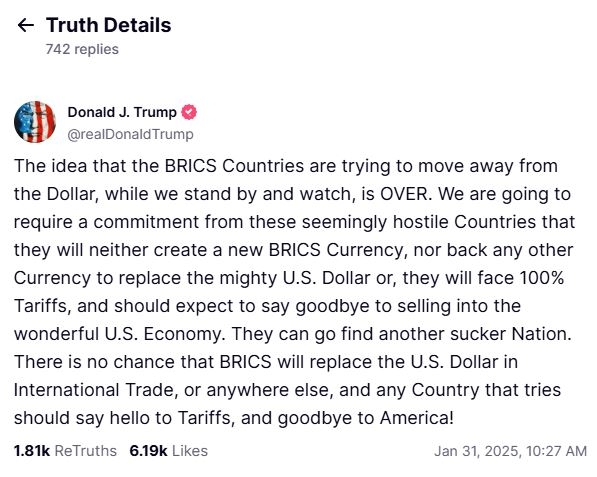Open the @realDonaldTrump handle
The image size is (597, 477).
130,134
